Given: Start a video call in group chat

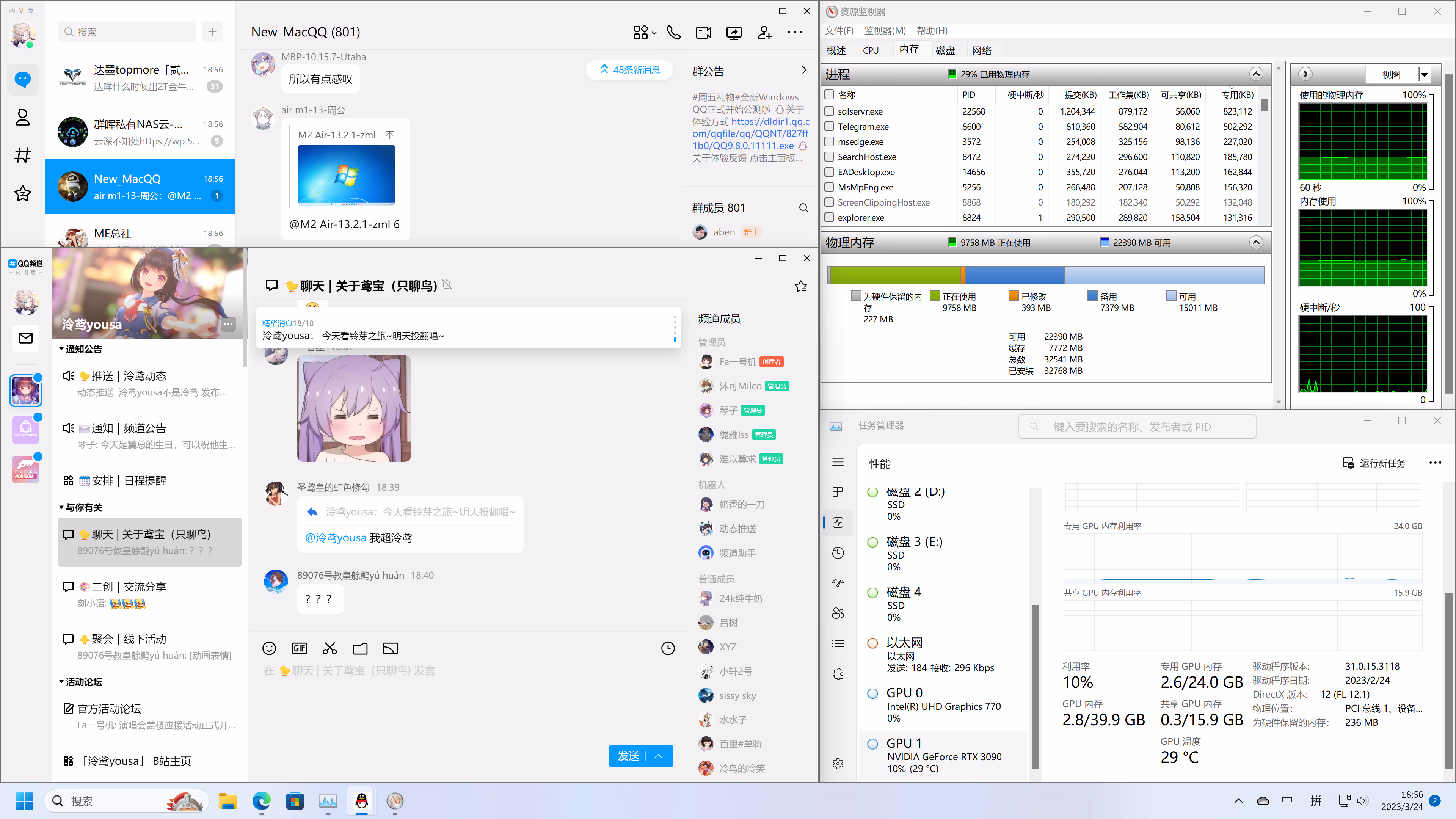Looking at the screenshot, I should (x=704, y=33).
